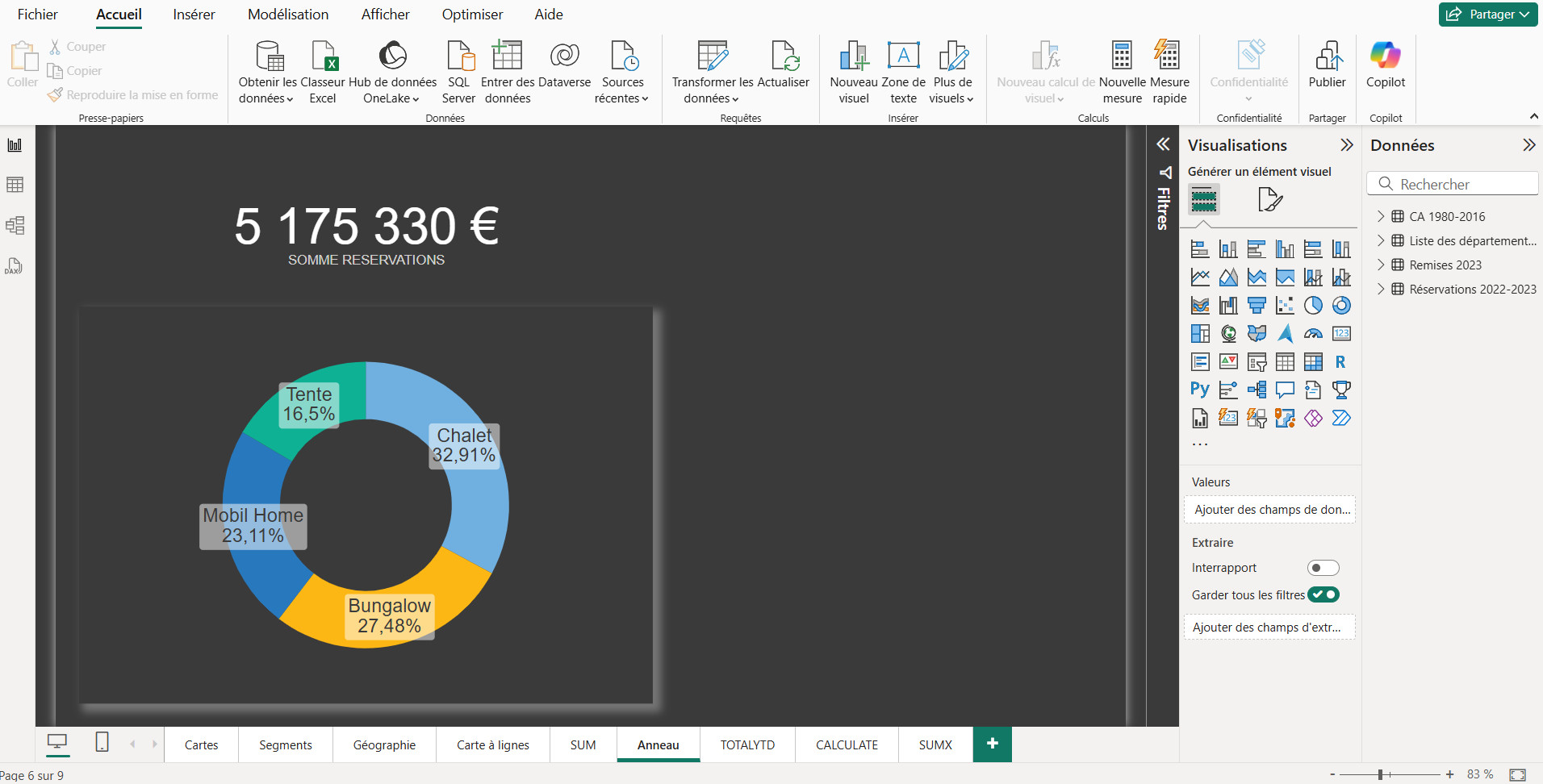Open the Format visual pane icon
1543x784 pixels.
(x=1269, y=199)
